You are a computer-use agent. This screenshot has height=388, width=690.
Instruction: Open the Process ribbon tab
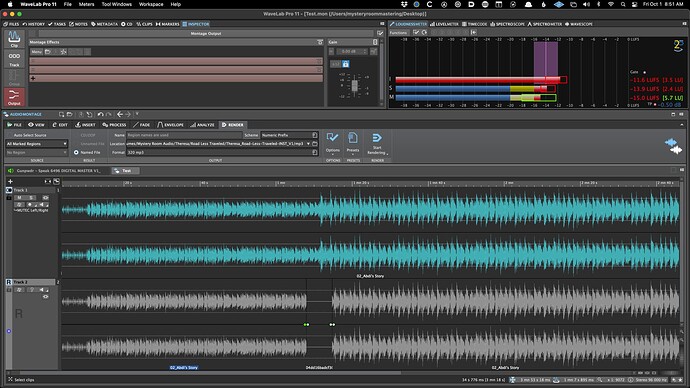114,125
